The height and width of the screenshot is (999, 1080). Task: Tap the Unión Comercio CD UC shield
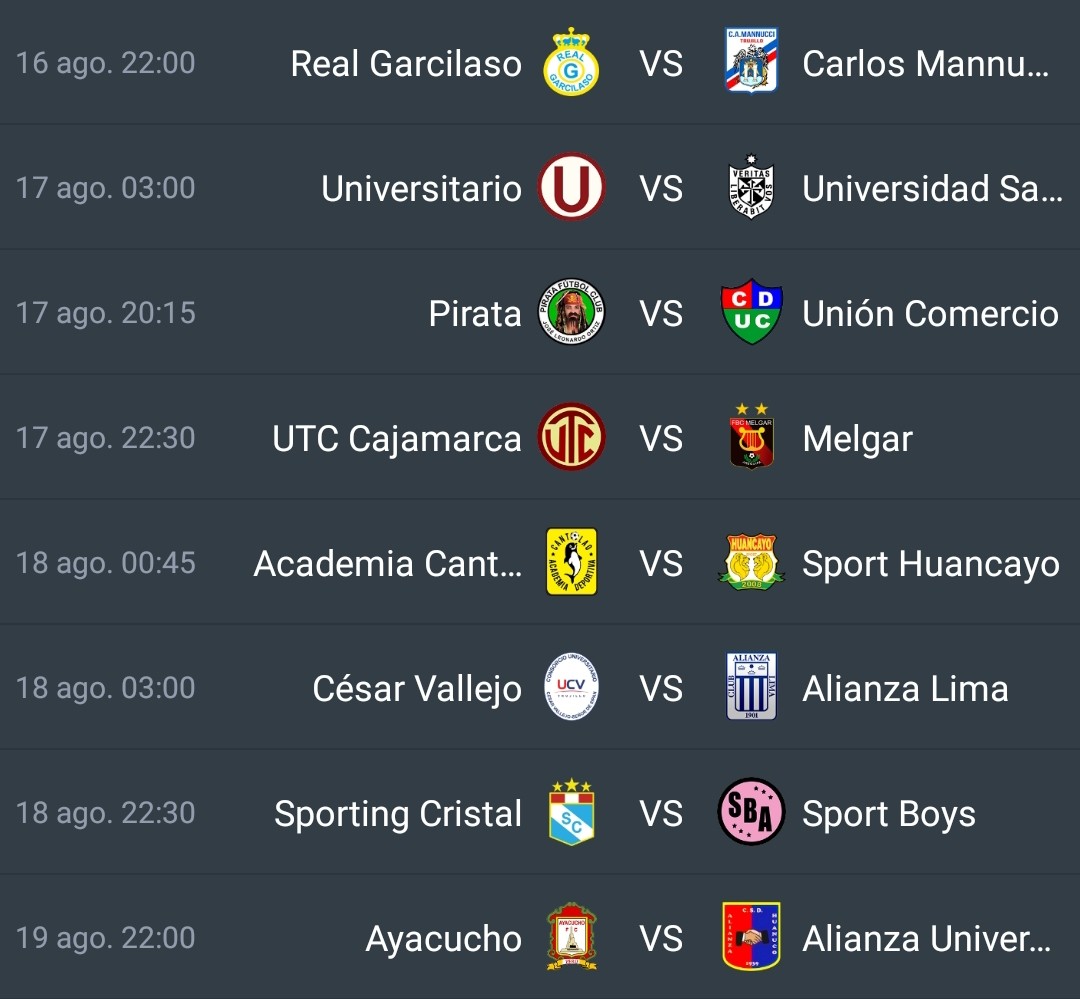751,311
